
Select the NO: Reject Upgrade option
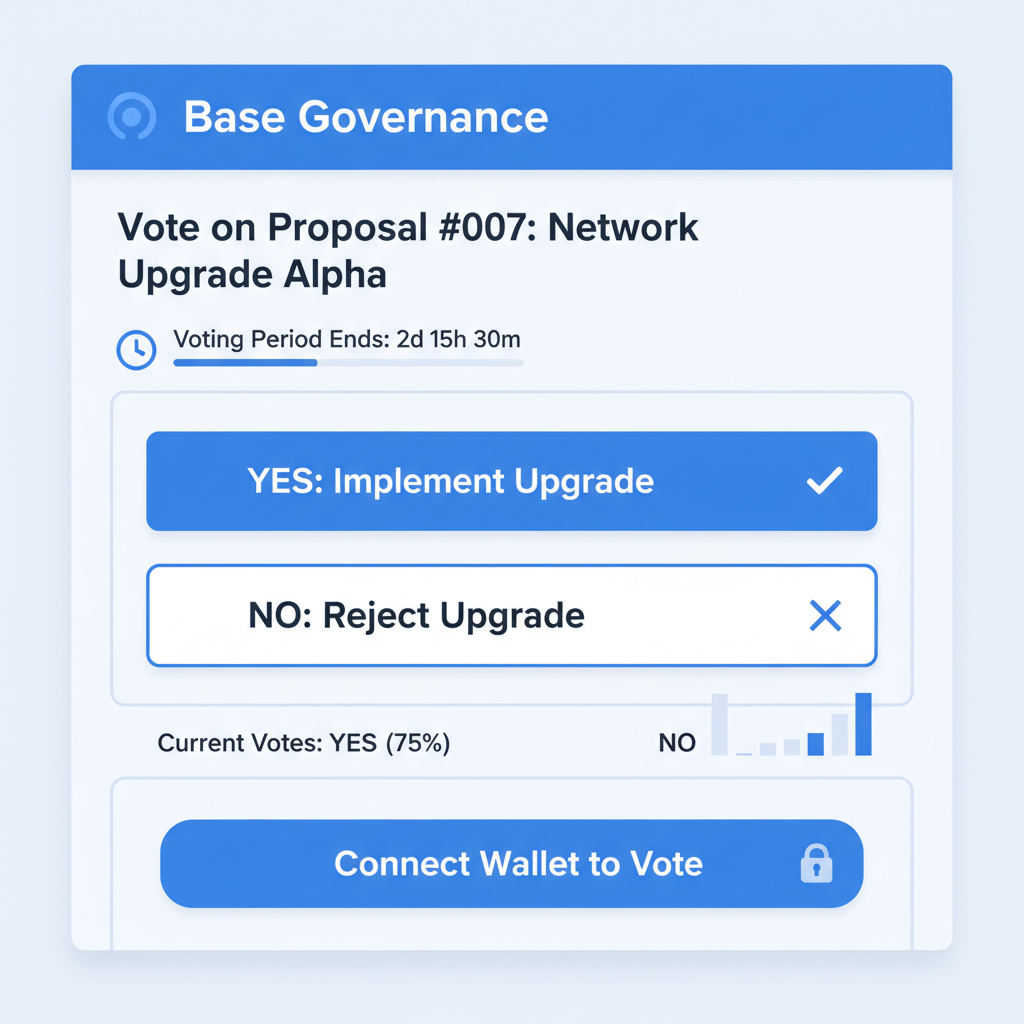pos(511,616)
